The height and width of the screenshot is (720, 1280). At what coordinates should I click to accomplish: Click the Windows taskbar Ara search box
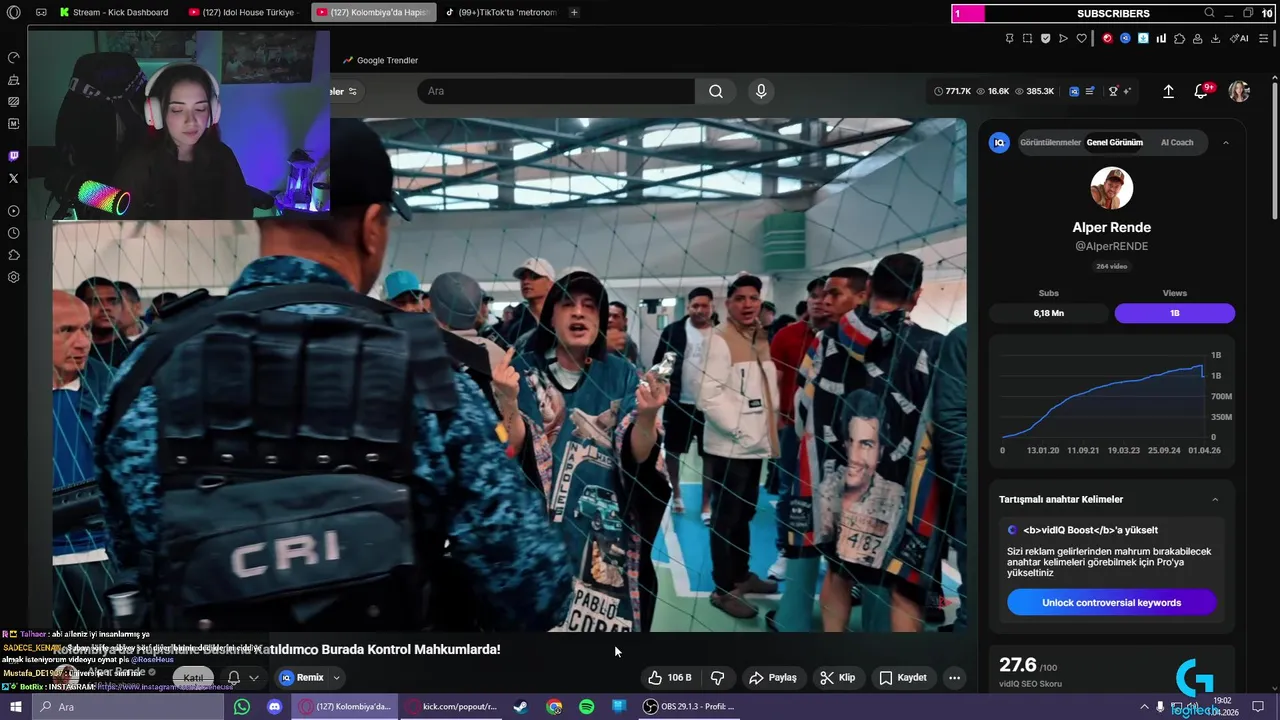click(128, 706)
